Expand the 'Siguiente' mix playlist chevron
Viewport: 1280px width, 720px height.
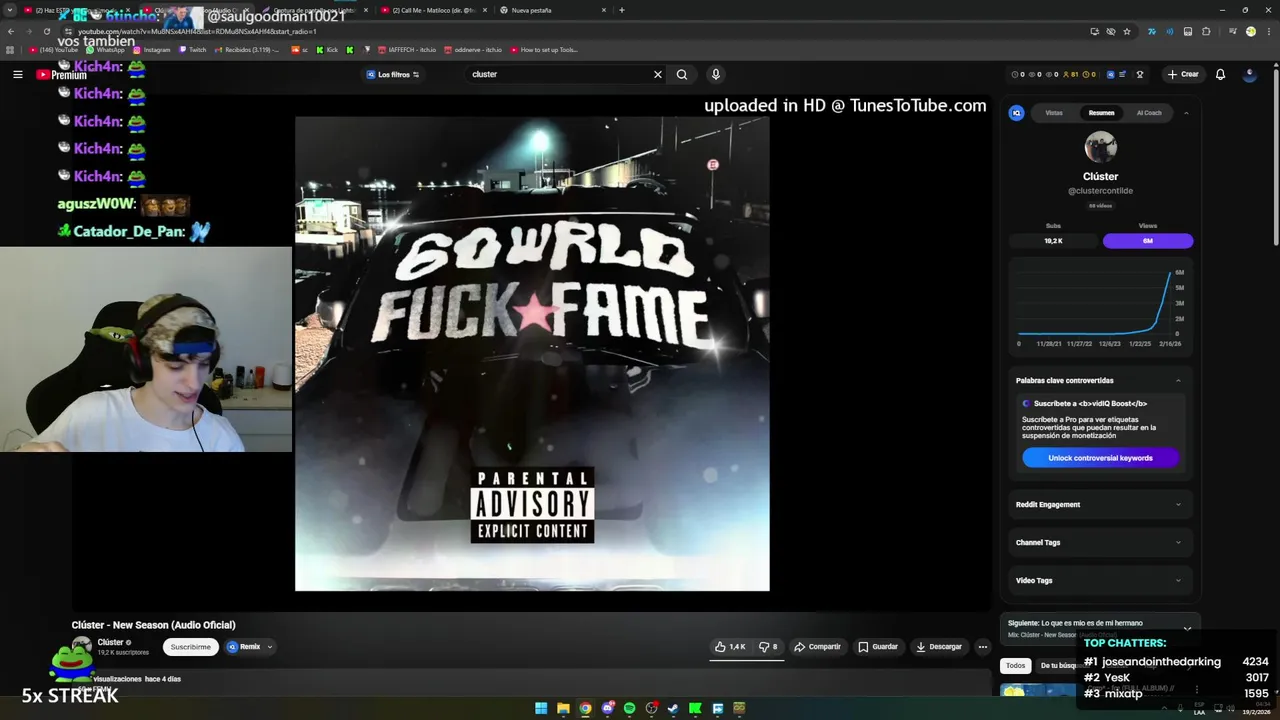tap(1187, 628)
